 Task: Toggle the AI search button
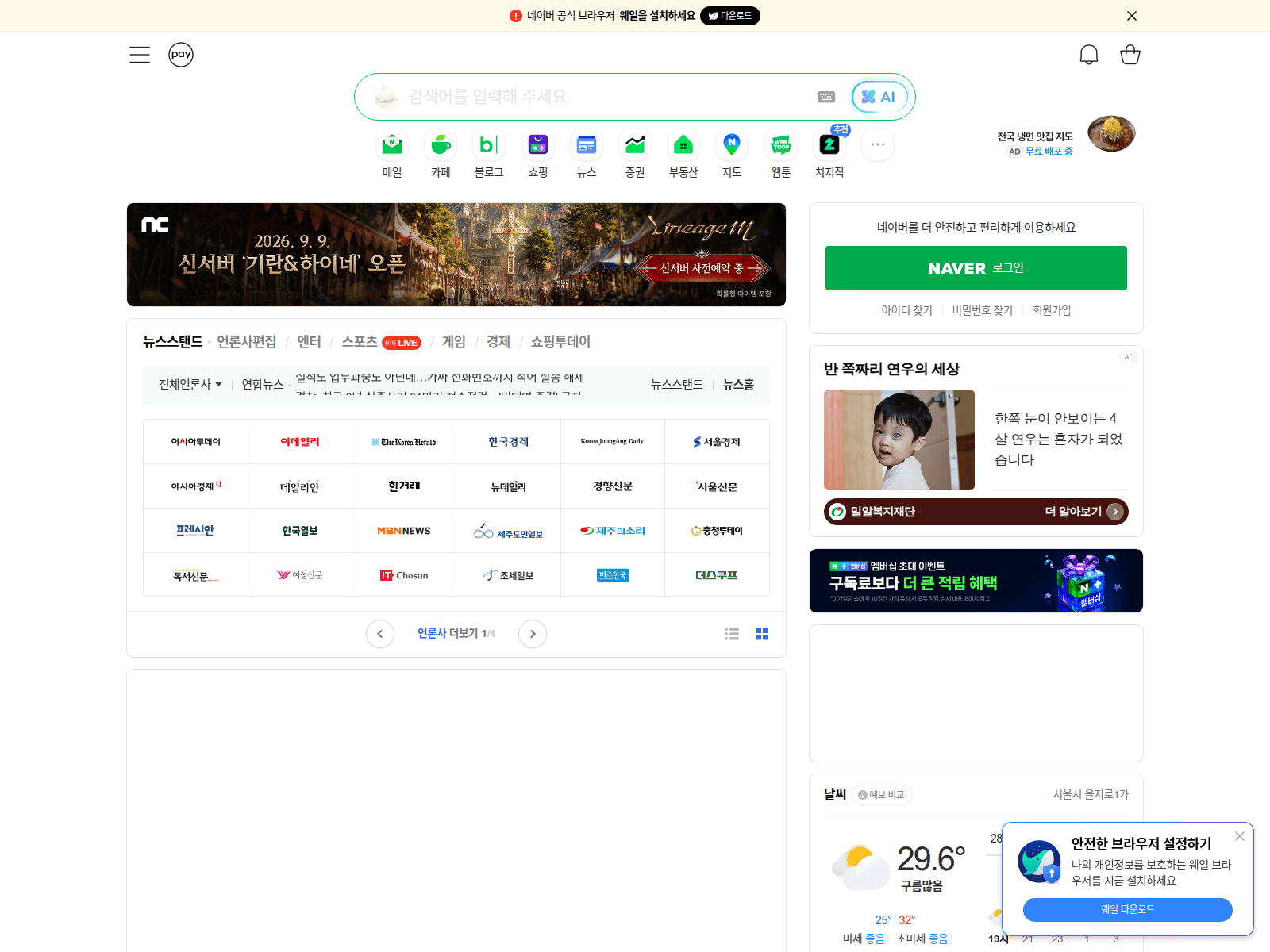[x=879, y=97]
